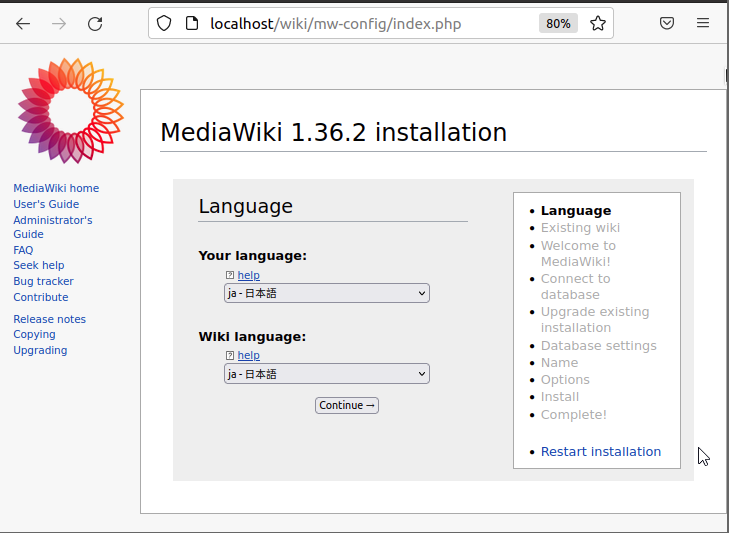The width and height of the screenshot is (729, 533).
Task: Click the Your language: label
Action: pyautogui.click(x=252, y=256)
